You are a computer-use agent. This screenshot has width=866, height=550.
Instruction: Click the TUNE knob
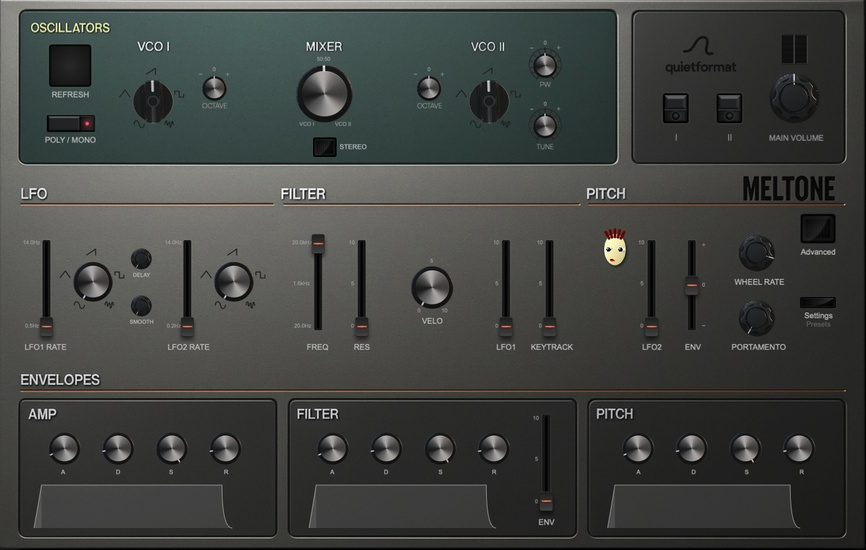click(x=545, y=126)
